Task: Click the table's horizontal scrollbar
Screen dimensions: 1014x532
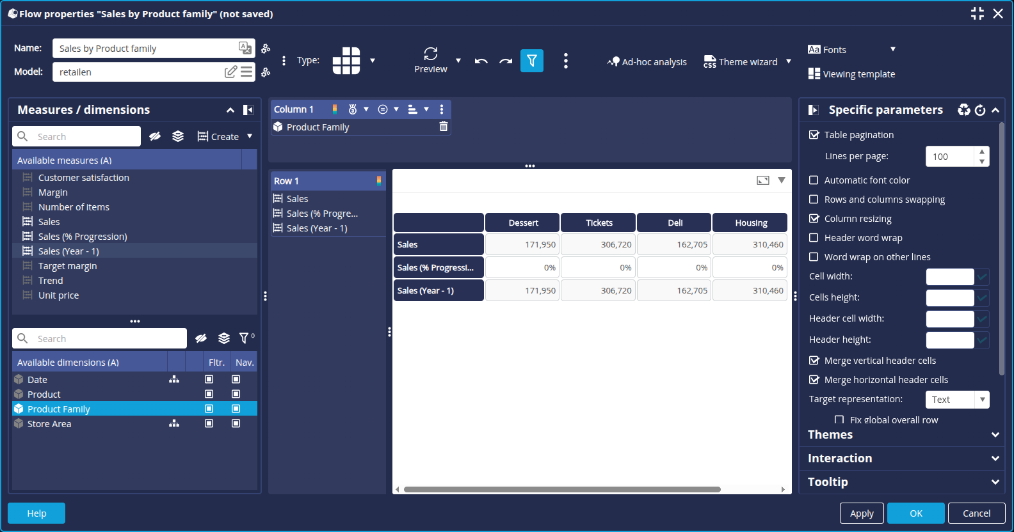Action: point(560,489)
